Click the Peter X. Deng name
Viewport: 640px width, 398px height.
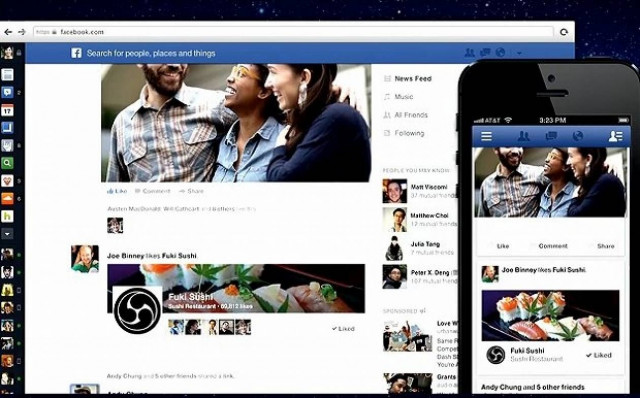coord(430,272)
